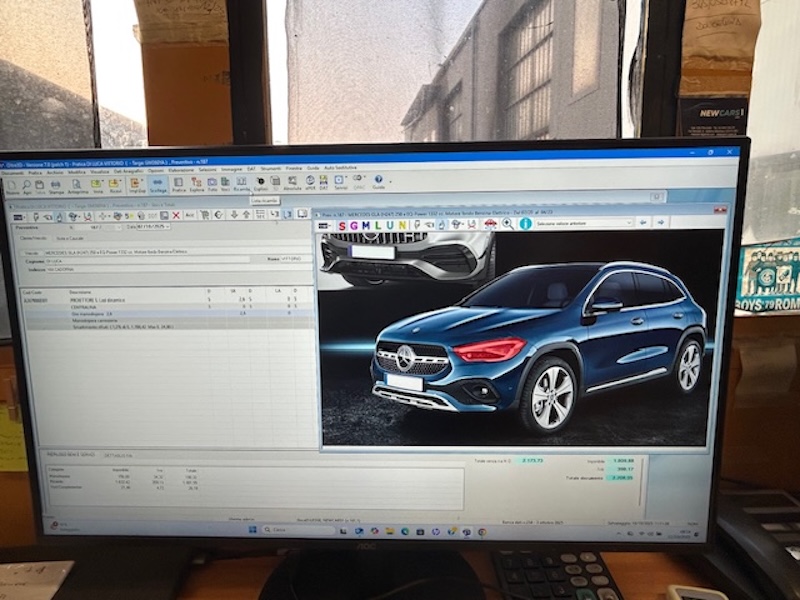Viewport: 800px width, 600px height.
Task: Click the red highlighted headlight on car image
Action: [489, 350]
